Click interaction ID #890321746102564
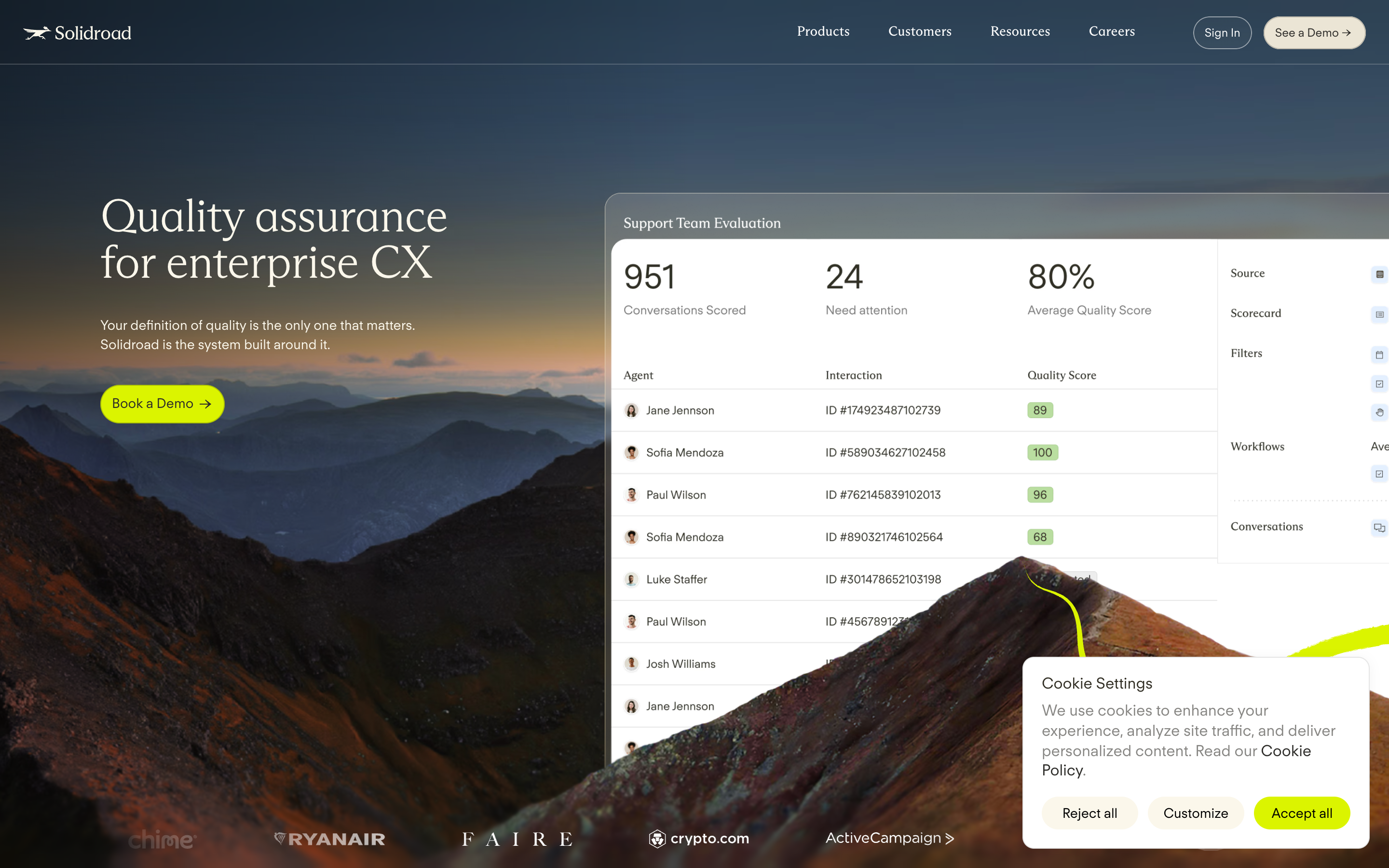Image resolution: width=1389 pixels, height=868 pixels. tap(884, 537)
